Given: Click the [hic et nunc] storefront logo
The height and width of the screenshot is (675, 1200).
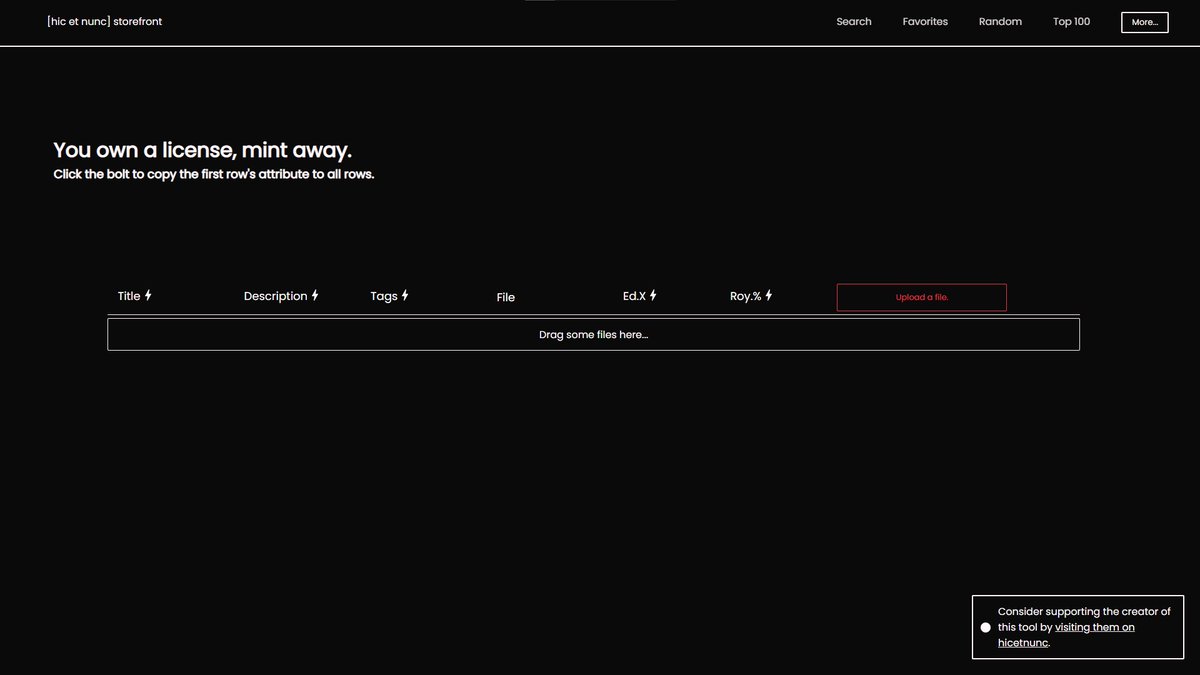Looking at the screenshot, I should tap(104, 21).
